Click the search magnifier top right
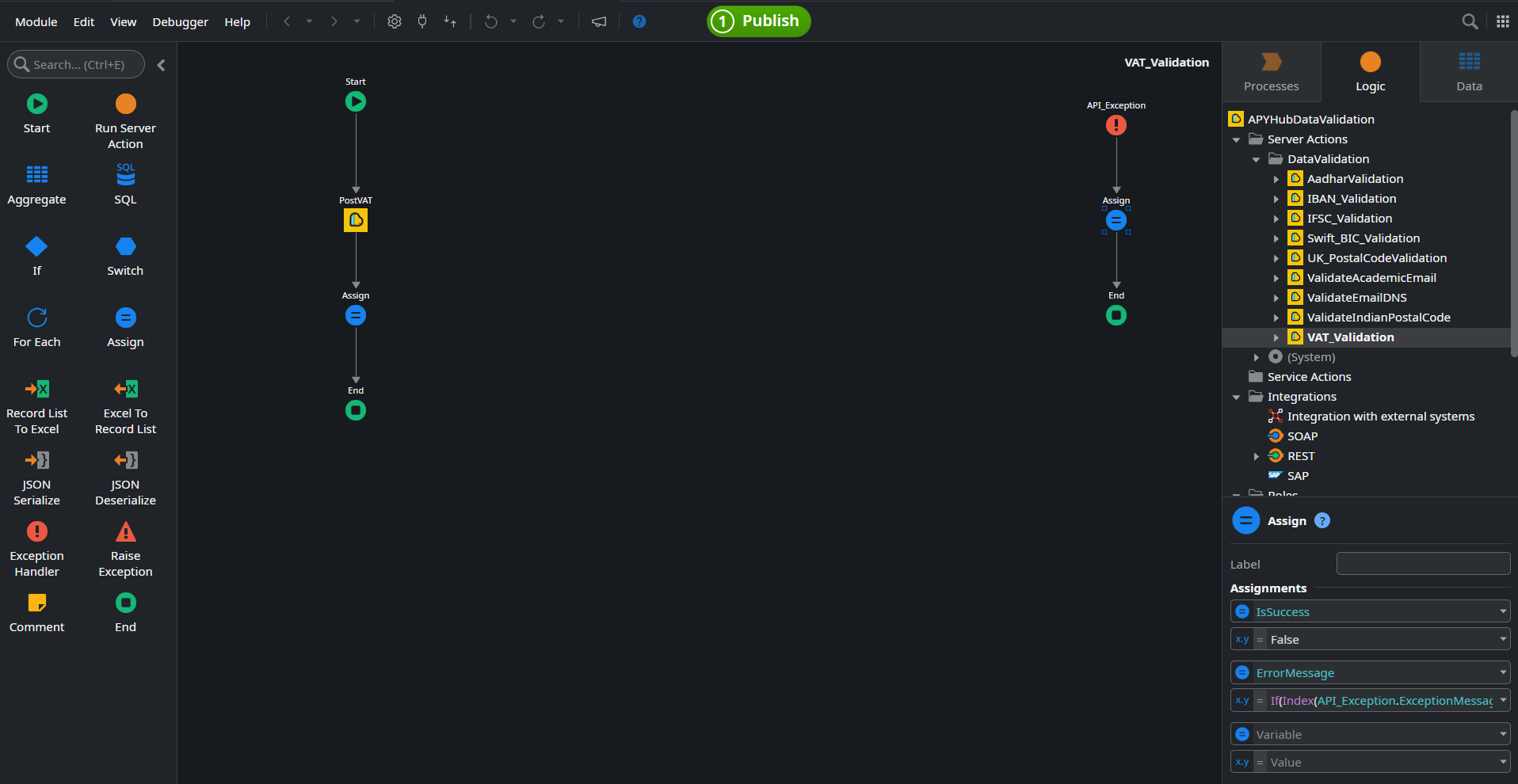This screenshot has width=1518, height=784. [x=1470, y=21]
